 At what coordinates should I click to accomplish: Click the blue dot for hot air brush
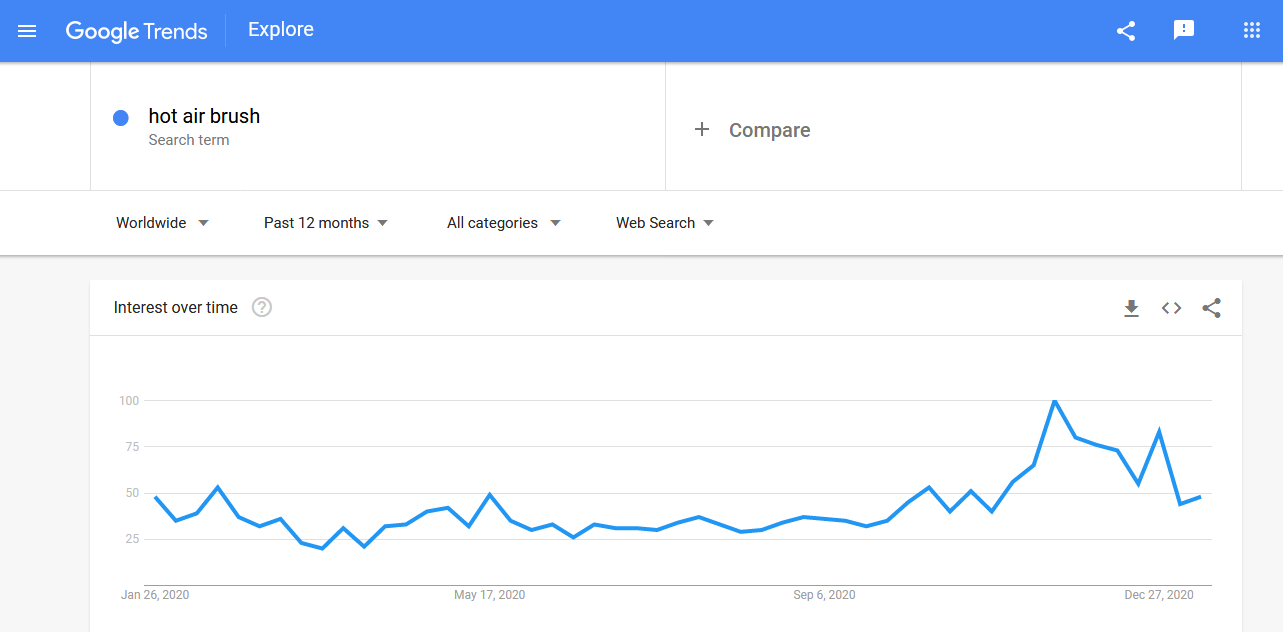(x=121, y=118)
